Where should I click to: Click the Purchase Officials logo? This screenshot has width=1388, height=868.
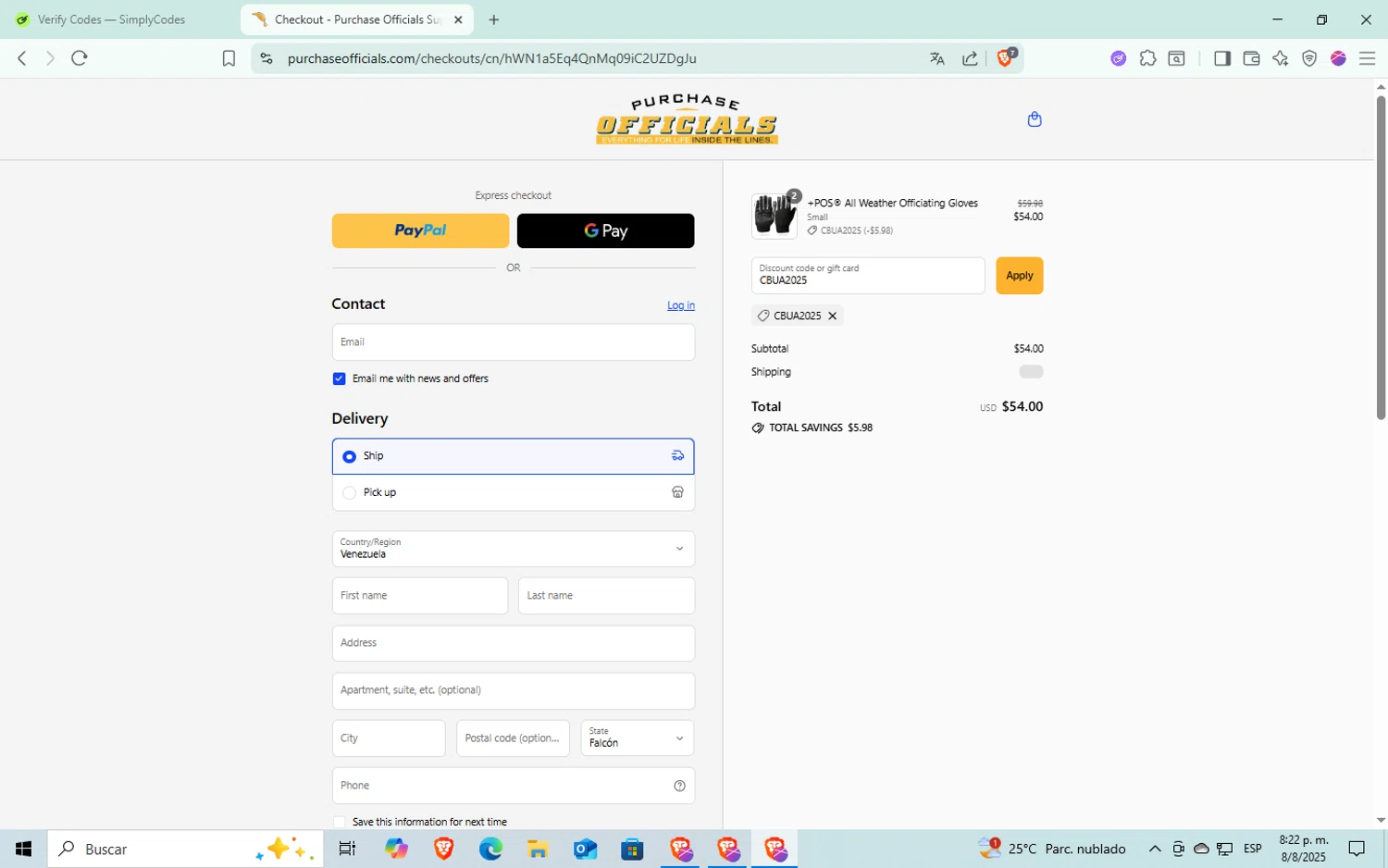coord(687,119)
